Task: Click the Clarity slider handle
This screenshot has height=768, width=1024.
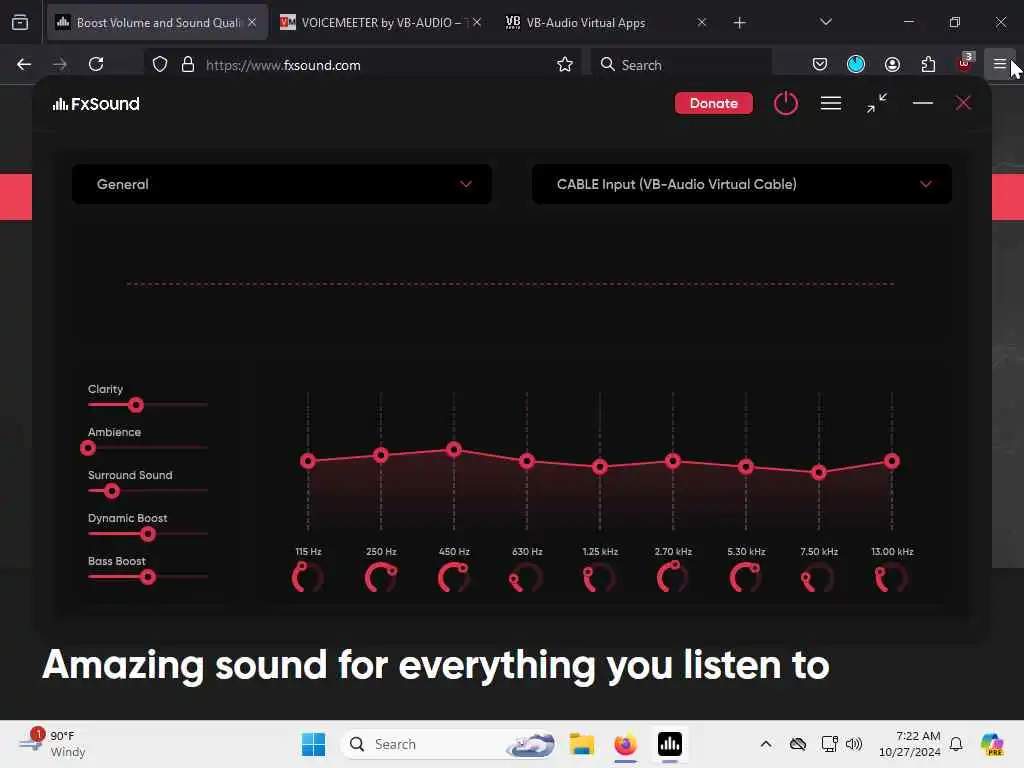Action: (x=136, y=405)
